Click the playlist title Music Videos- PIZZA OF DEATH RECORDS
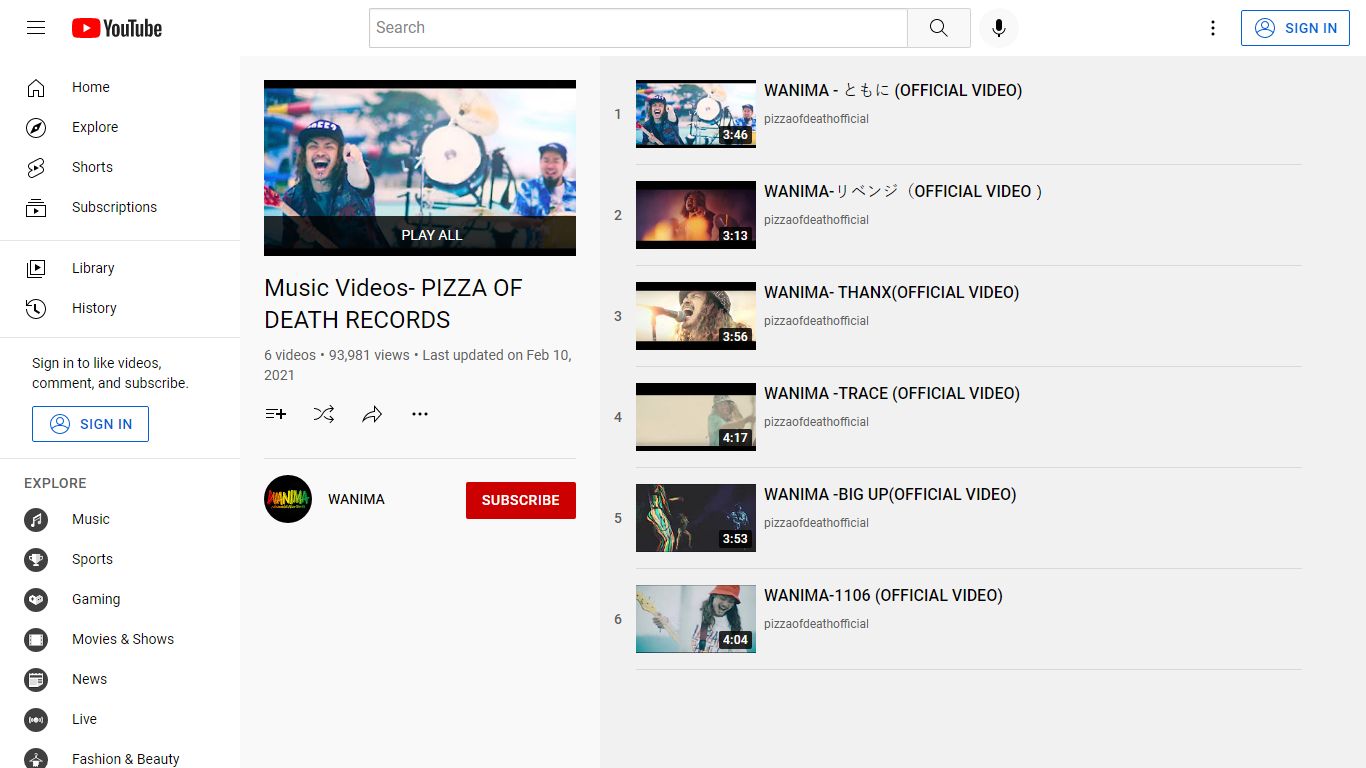Image resolution: width=1366 pixels, height=768 pixels. 393,304
